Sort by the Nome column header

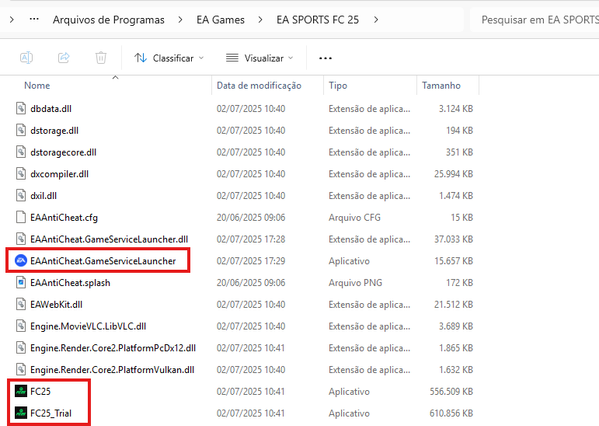(x=37, y=86)
